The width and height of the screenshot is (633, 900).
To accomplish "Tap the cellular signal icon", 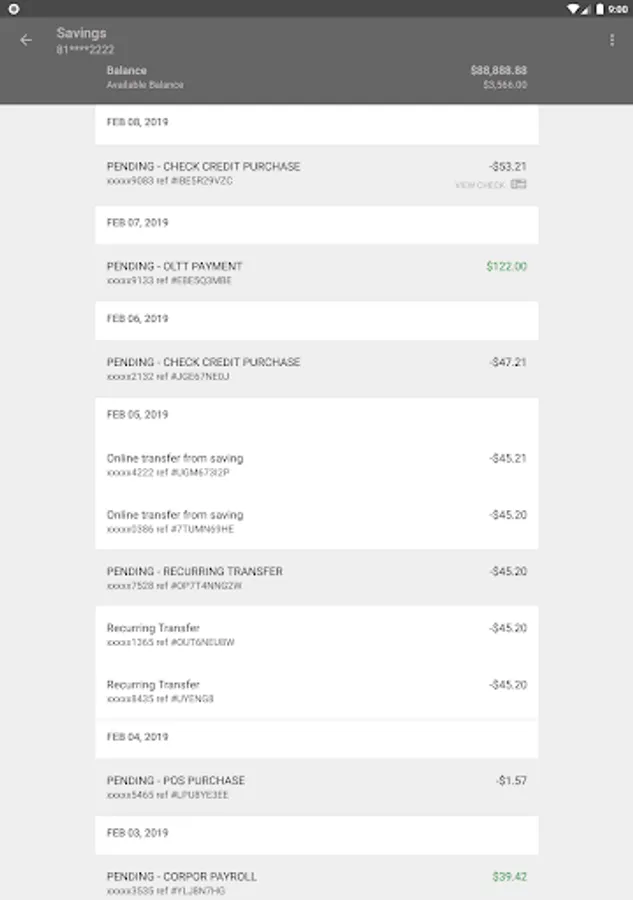I will [x=586, y=8].
